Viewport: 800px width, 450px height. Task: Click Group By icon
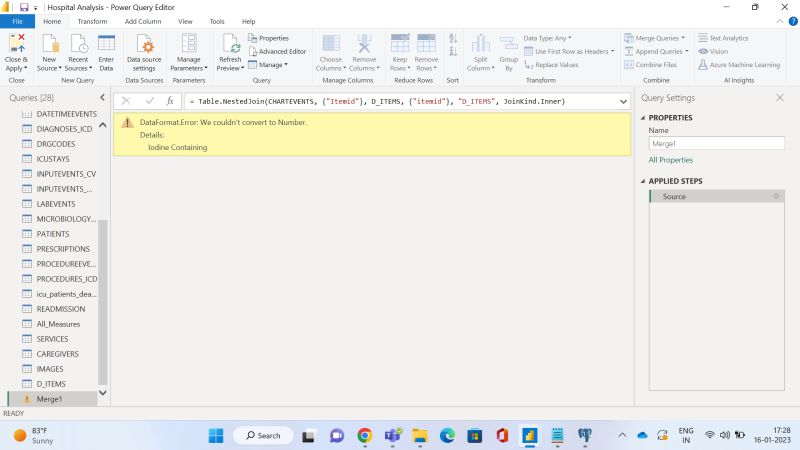[509, 44]
